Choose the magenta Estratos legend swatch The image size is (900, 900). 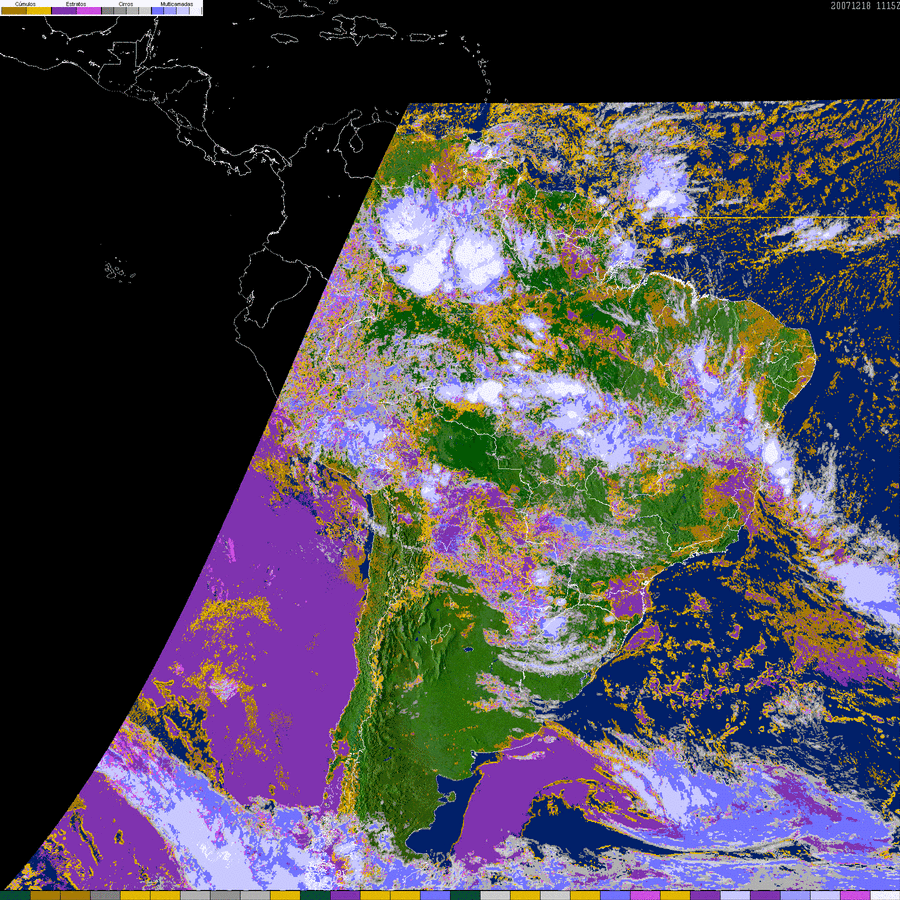[89, 10]
